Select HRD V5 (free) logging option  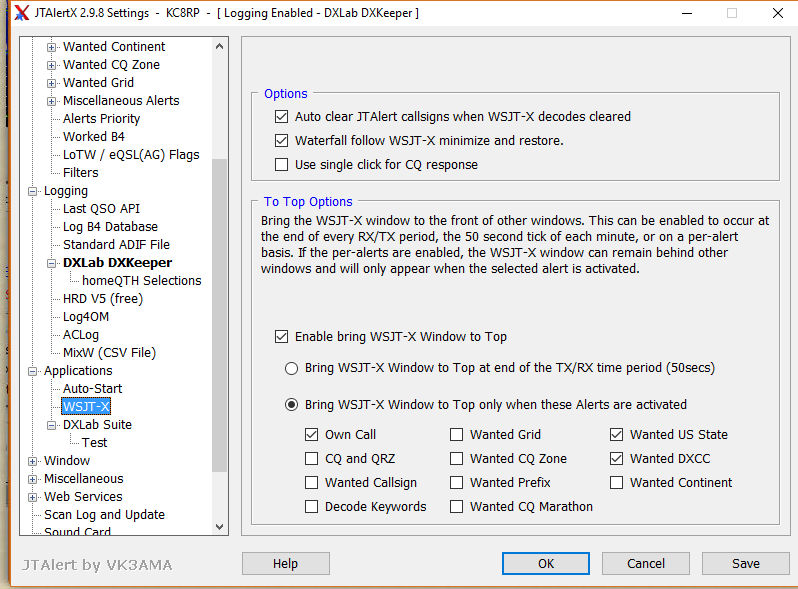coord(103,298)
